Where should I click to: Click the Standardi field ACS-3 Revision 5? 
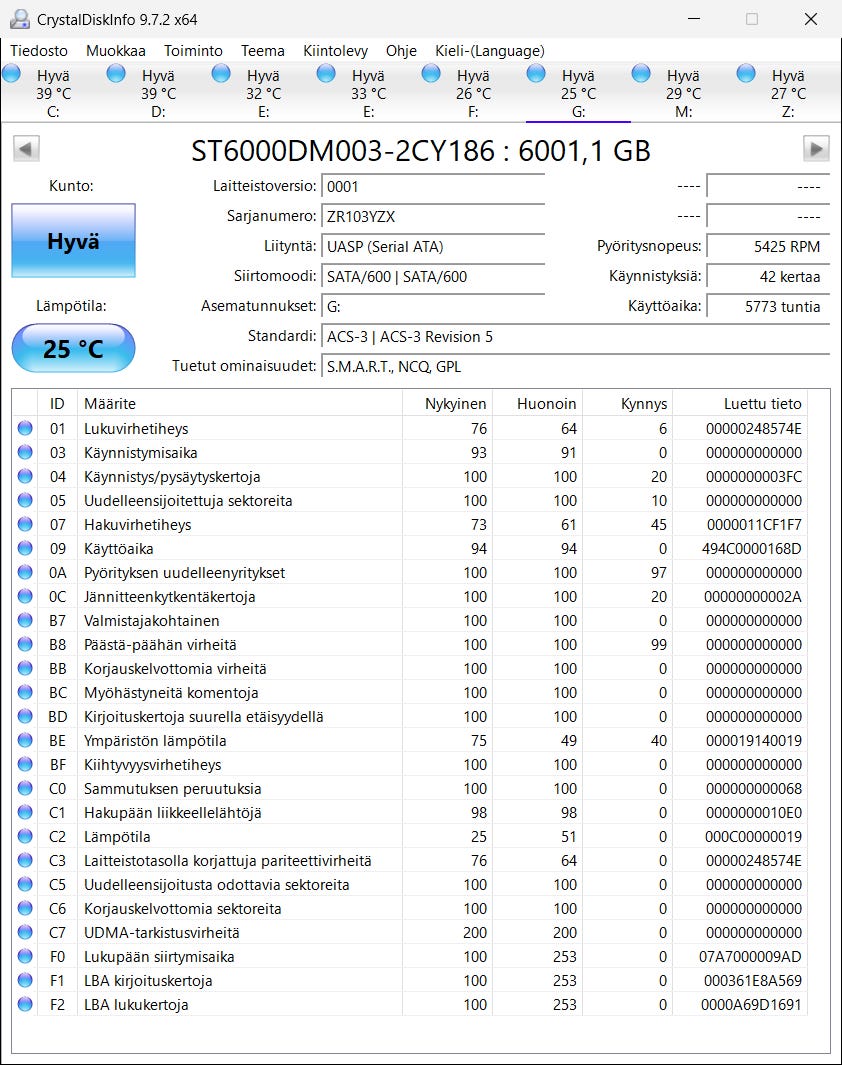point(575,336)
